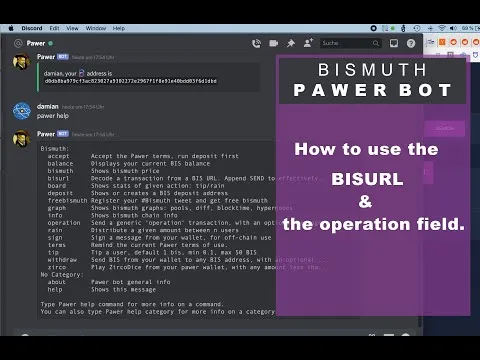Click the orange Y icon in browser window
480x360 pixels.
(x=442, y=42)
